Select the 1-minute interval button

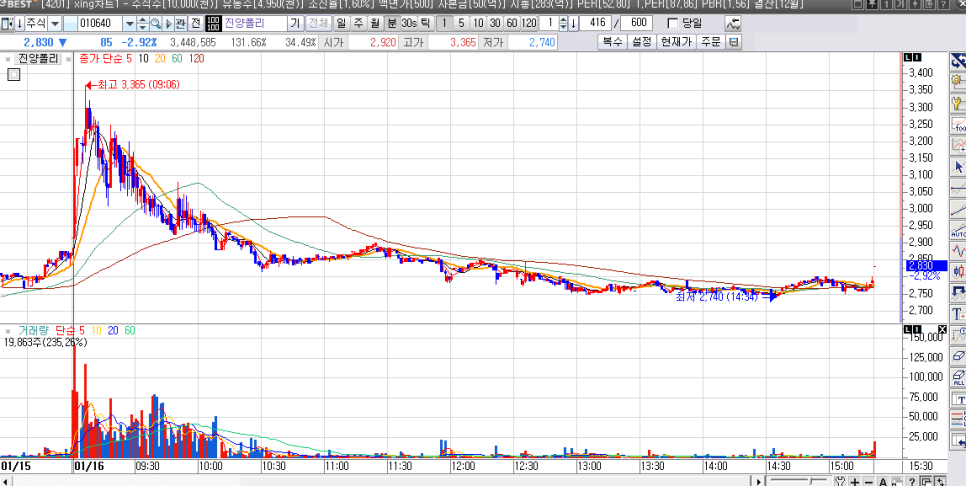coord(444,24)
